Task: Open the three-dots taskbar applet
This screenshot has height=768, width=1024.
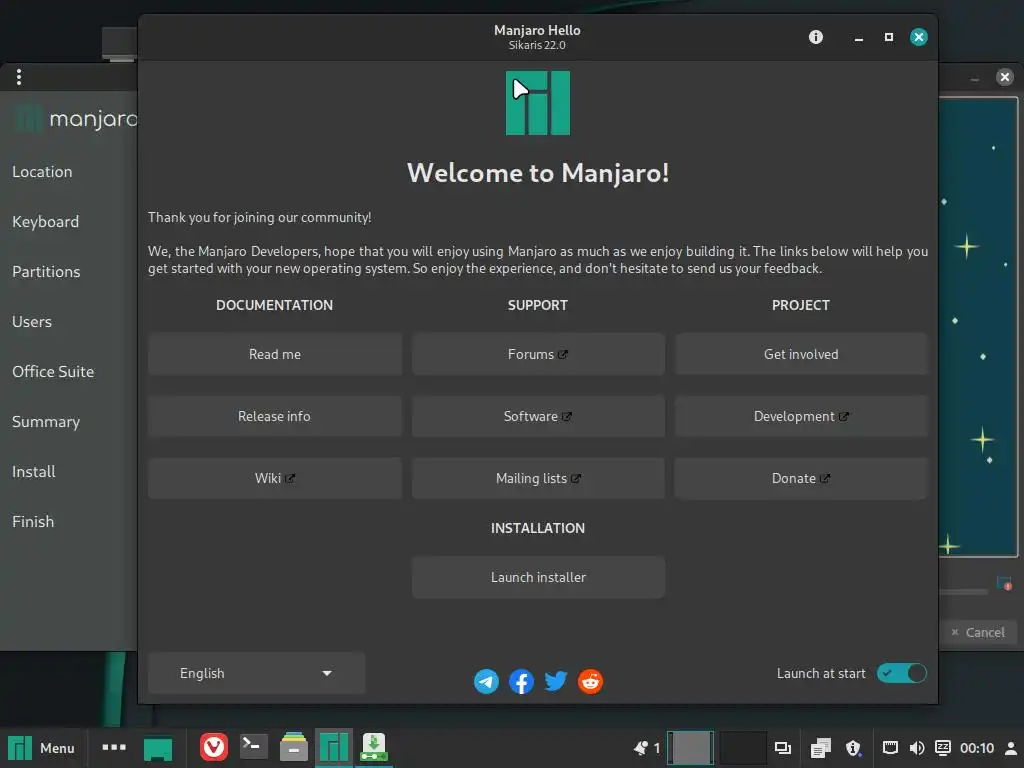Action: (x=114, y=747)
